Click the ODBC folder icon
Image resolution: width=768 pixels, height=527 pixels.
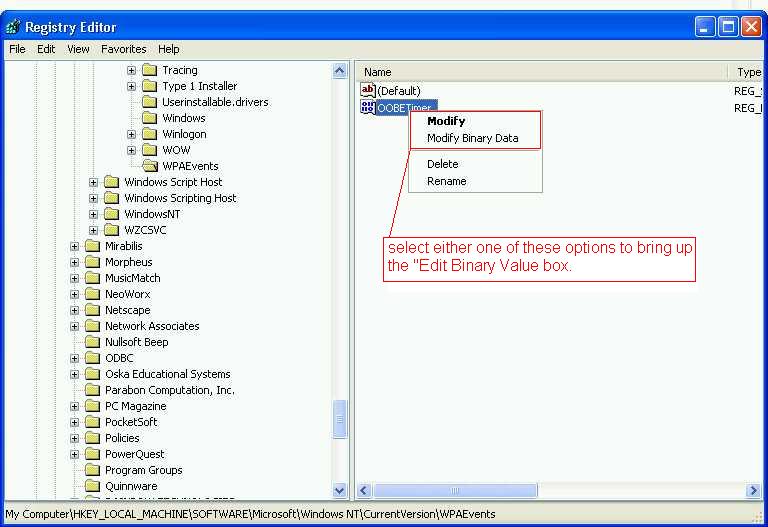pos(93,358)
